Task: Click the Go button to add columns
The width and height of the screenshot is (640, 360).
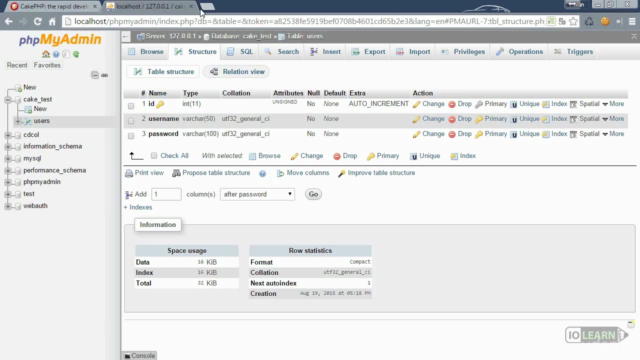Action: (313, 194)
